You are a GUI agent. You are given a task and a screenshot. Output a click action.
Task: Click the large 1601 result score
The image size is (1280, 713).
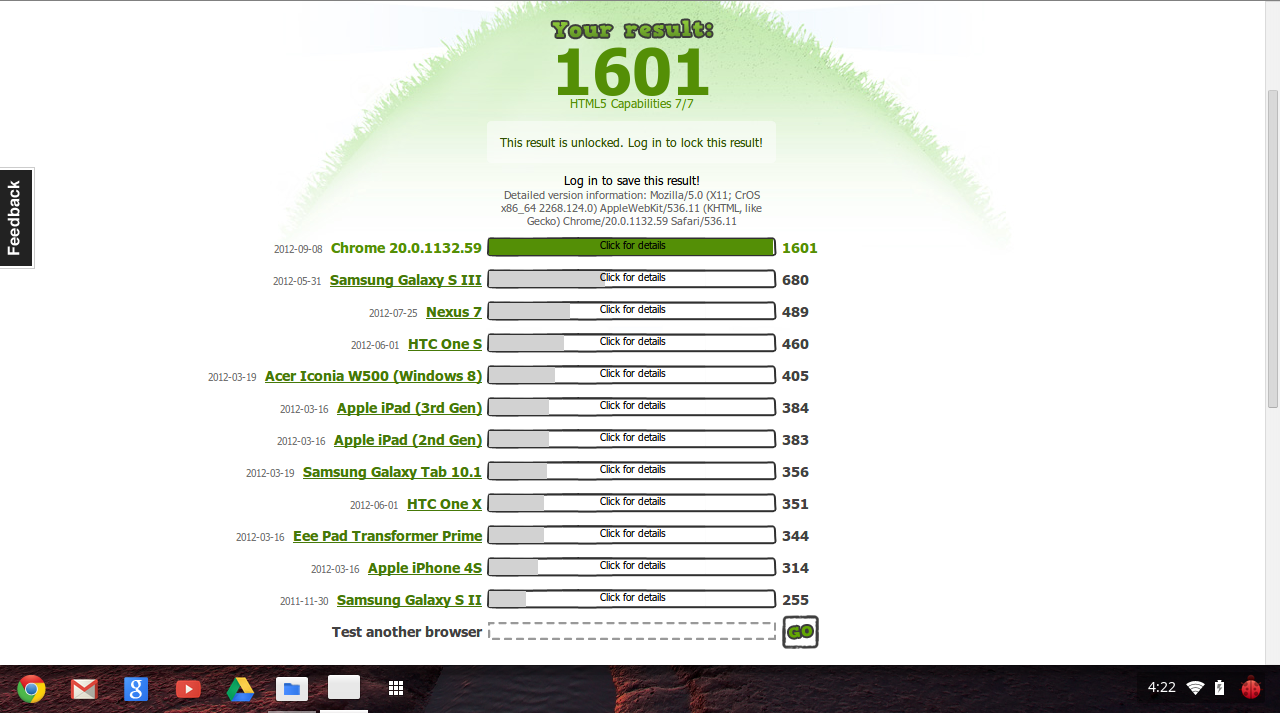(631, 71)
